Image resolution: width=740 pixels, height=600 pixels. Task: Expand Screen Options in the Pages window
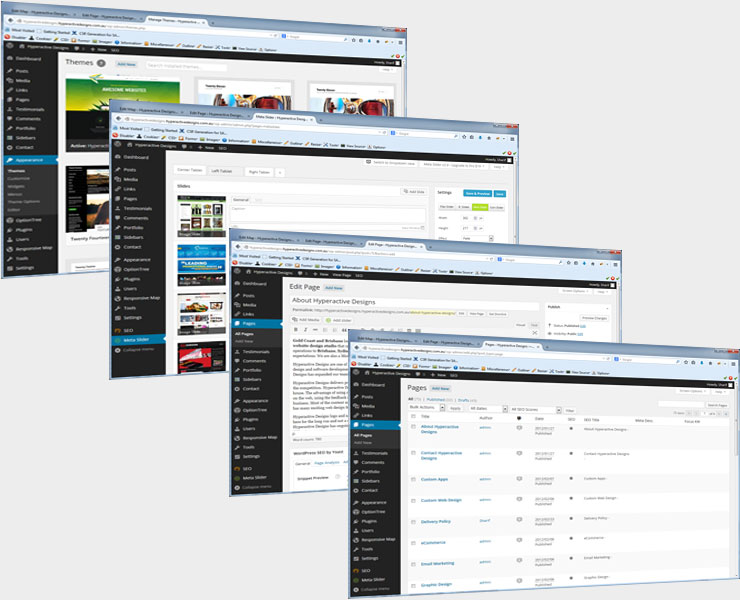pyautogui.click(x=693, y=391)
